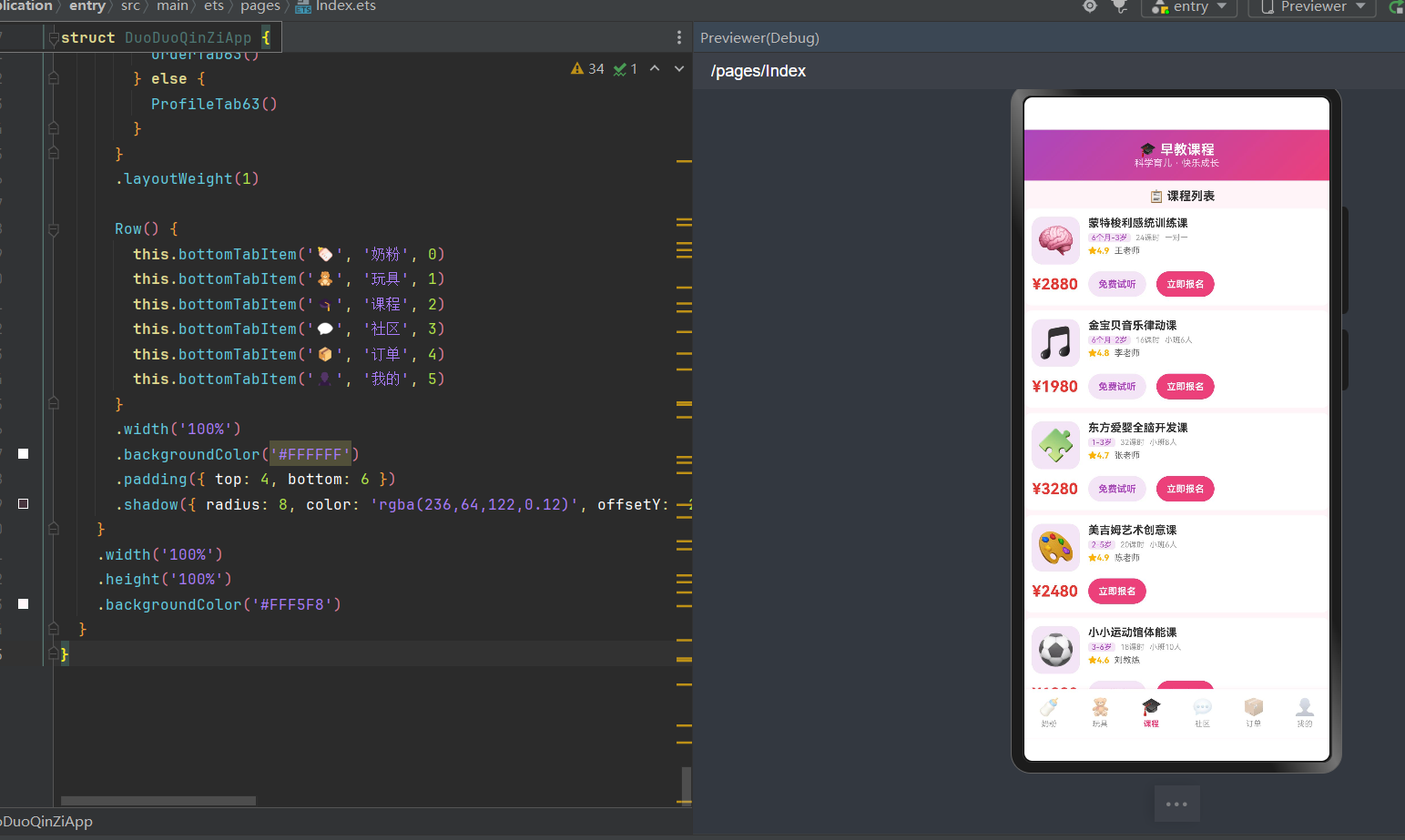Click the 课程列表 section header

[x=1182, y=196]
